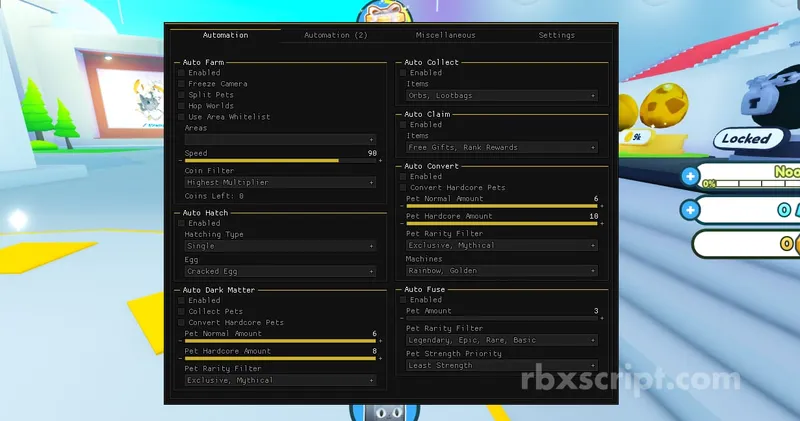This screenshot has height=421, width=800.
Task: Click the pet face icon at bottom center
Action: pos(386,412)
